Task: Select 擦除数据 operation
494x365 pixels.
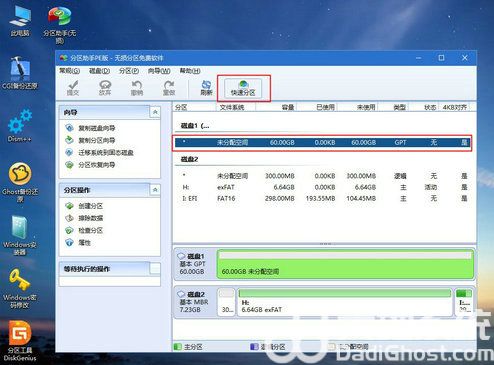Action: [90, 218]
